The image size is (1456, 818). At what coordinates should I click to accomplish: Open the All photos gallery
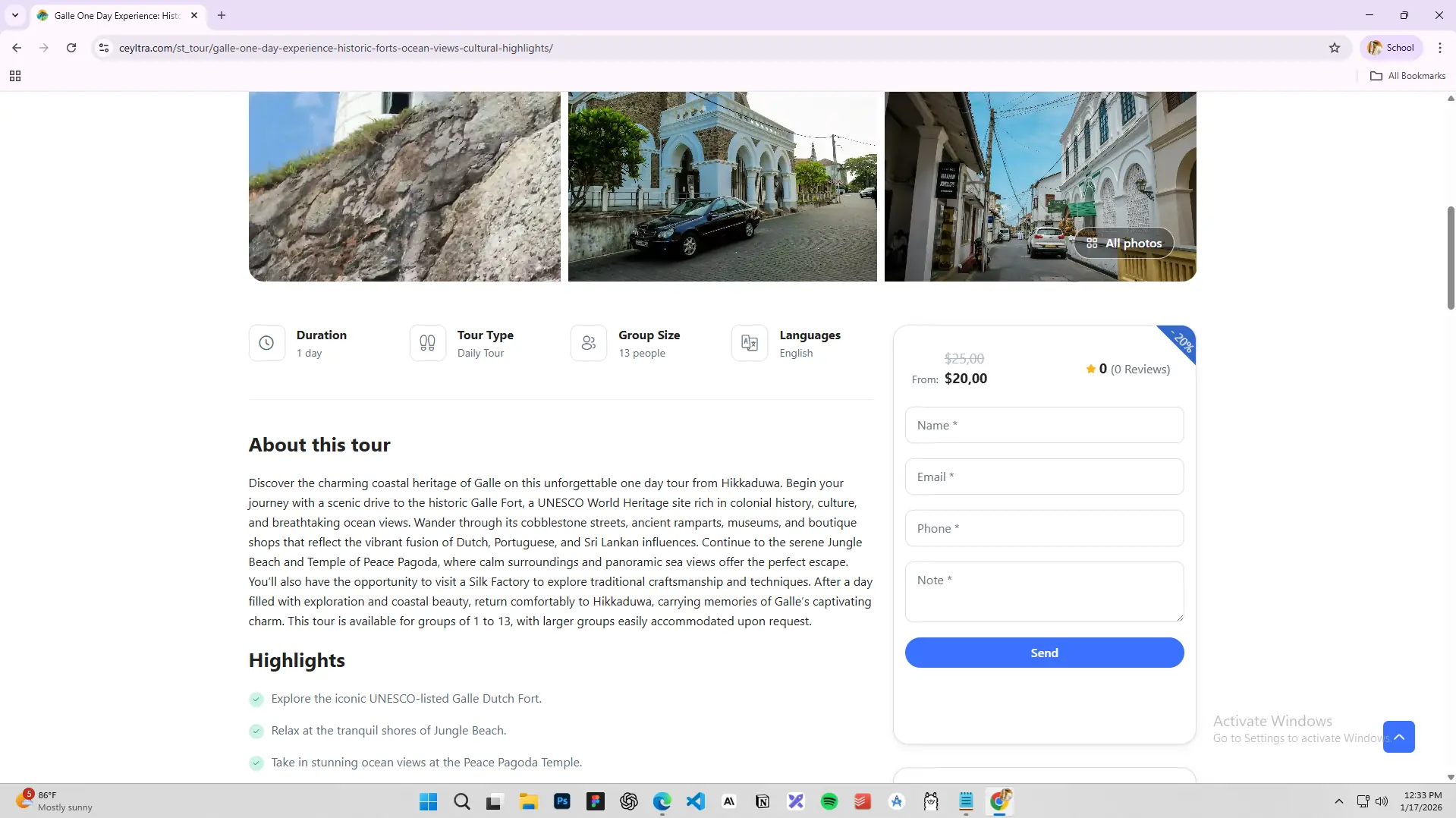click(1124, 243)
